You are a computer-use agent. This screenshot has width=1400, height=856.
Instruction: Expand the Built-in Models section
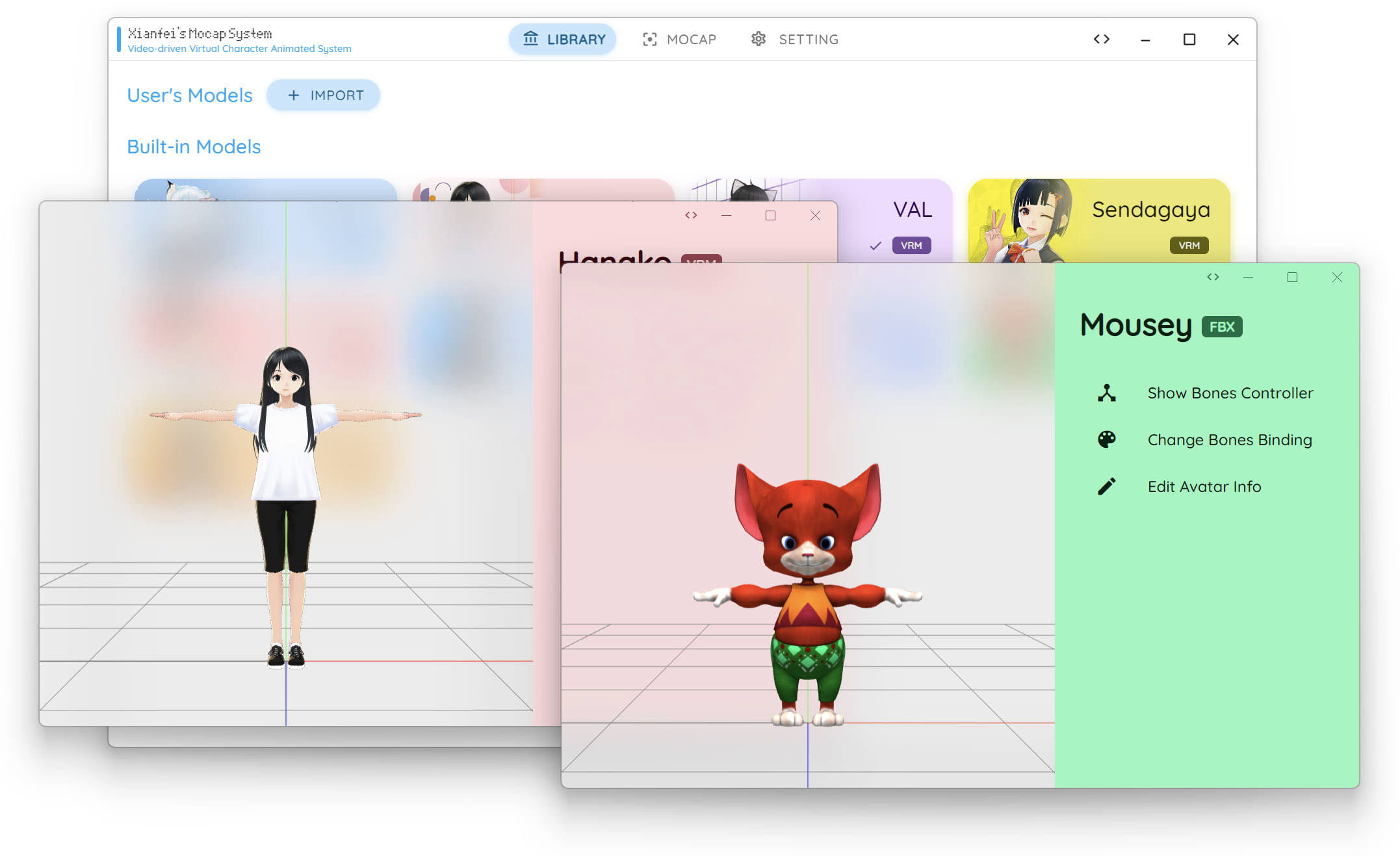click(x=192, y=148)
